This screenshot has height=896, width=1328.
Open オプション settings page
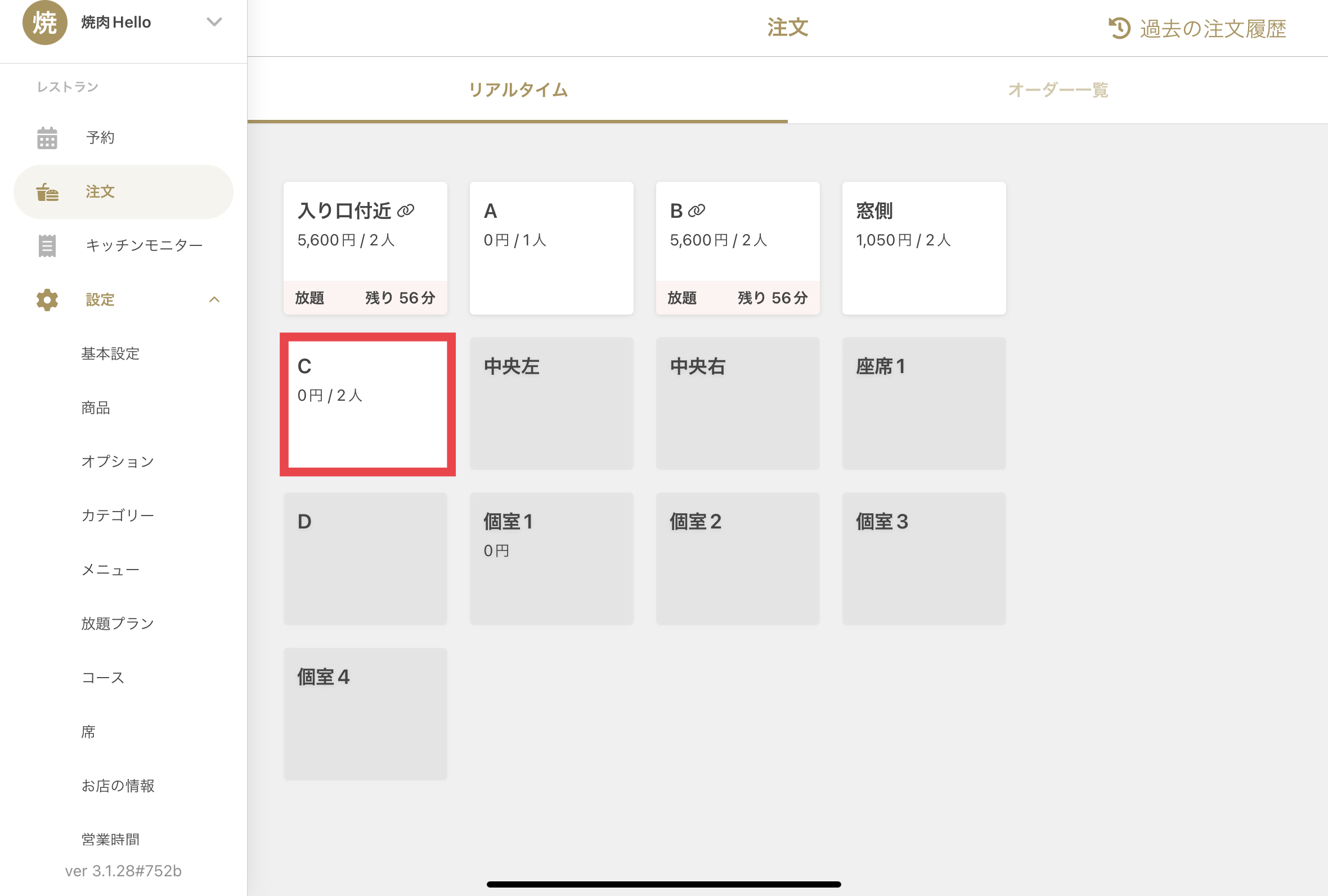tap(118, 462)
